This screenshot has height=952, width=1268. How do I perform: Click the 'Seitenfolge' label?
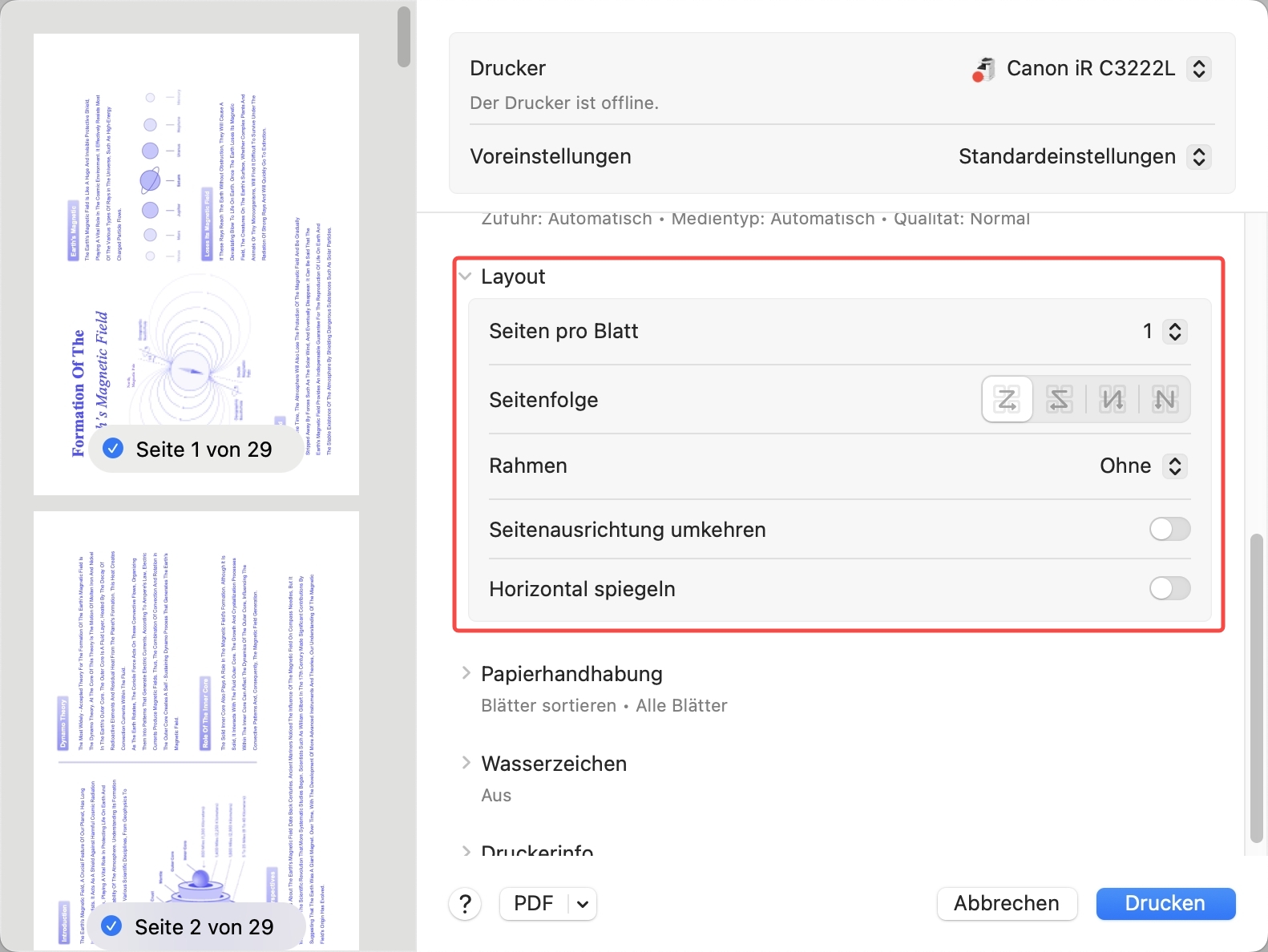543,400
